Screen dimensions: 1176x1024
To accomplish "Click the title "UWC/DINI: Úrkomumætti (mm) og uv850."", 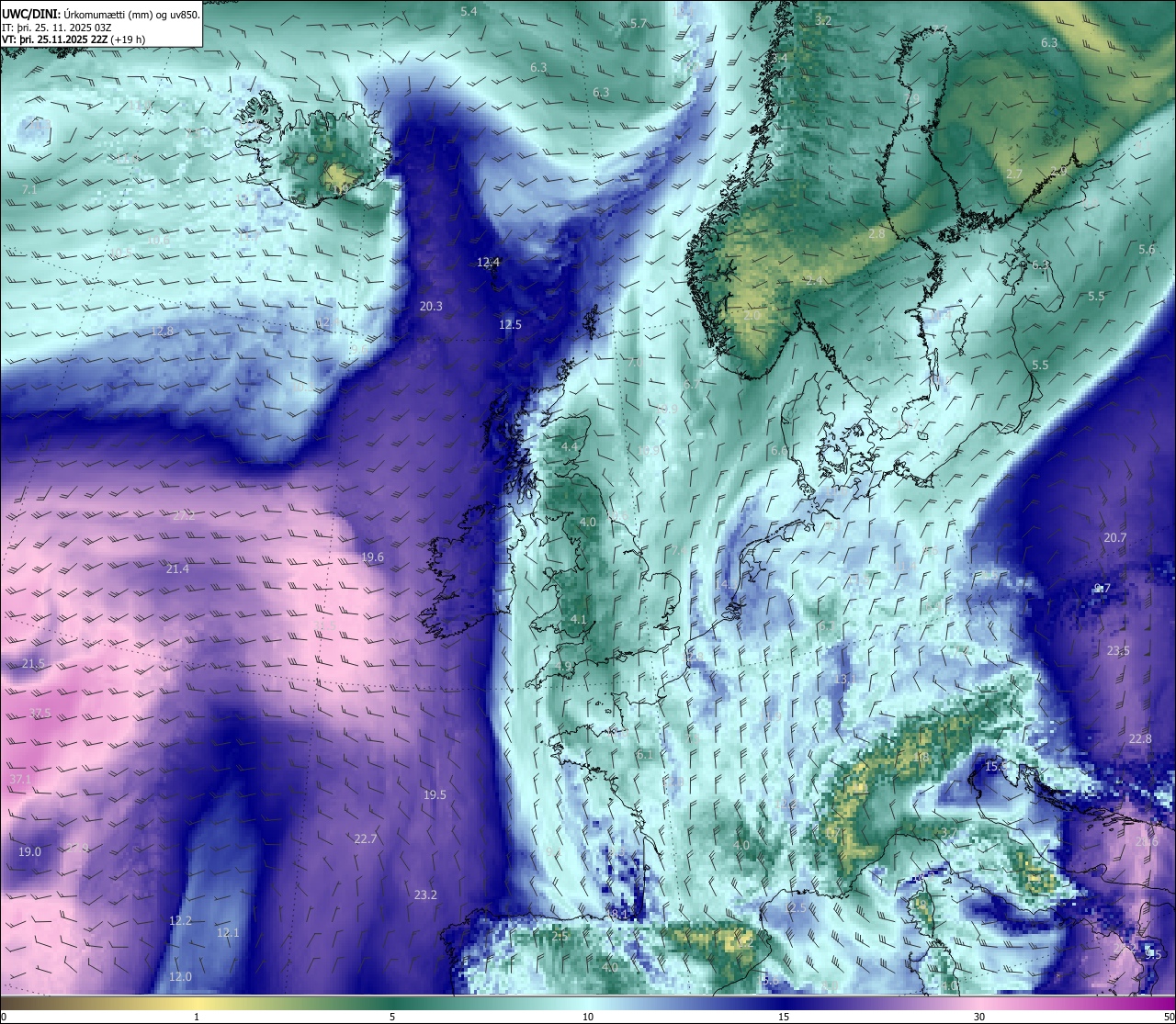I will click(x=100, y=14).
